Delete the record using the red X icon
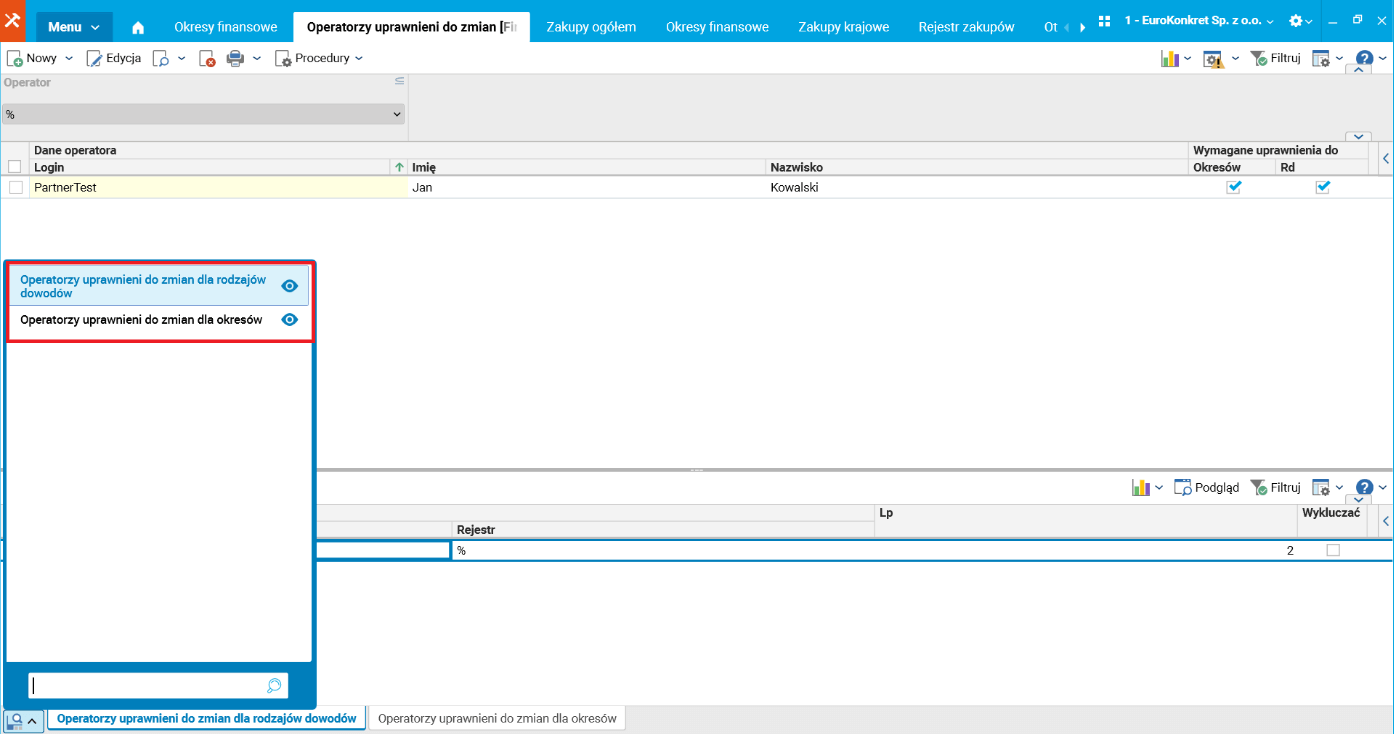 pos(207,59)
